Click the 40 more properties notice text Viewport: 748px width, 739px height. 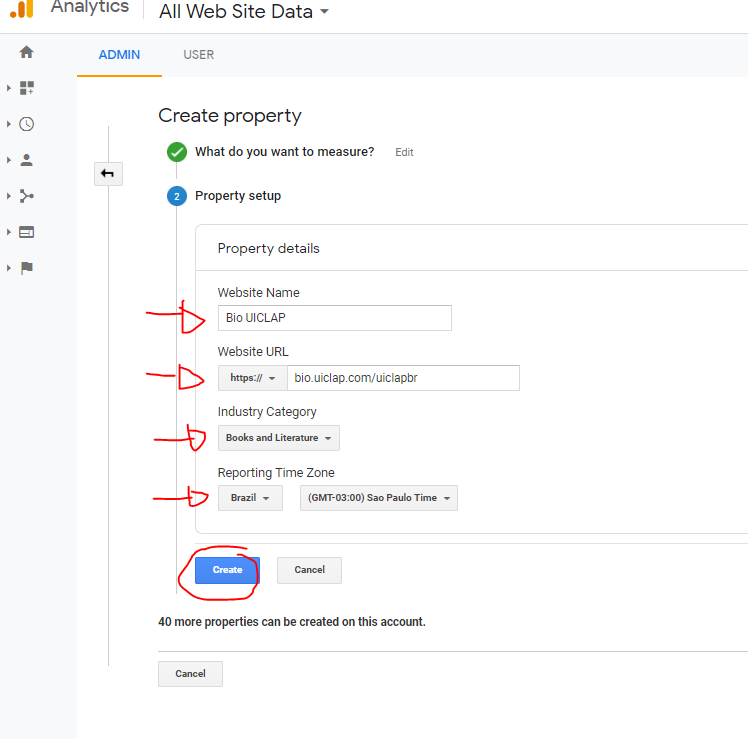coord(292,622)
